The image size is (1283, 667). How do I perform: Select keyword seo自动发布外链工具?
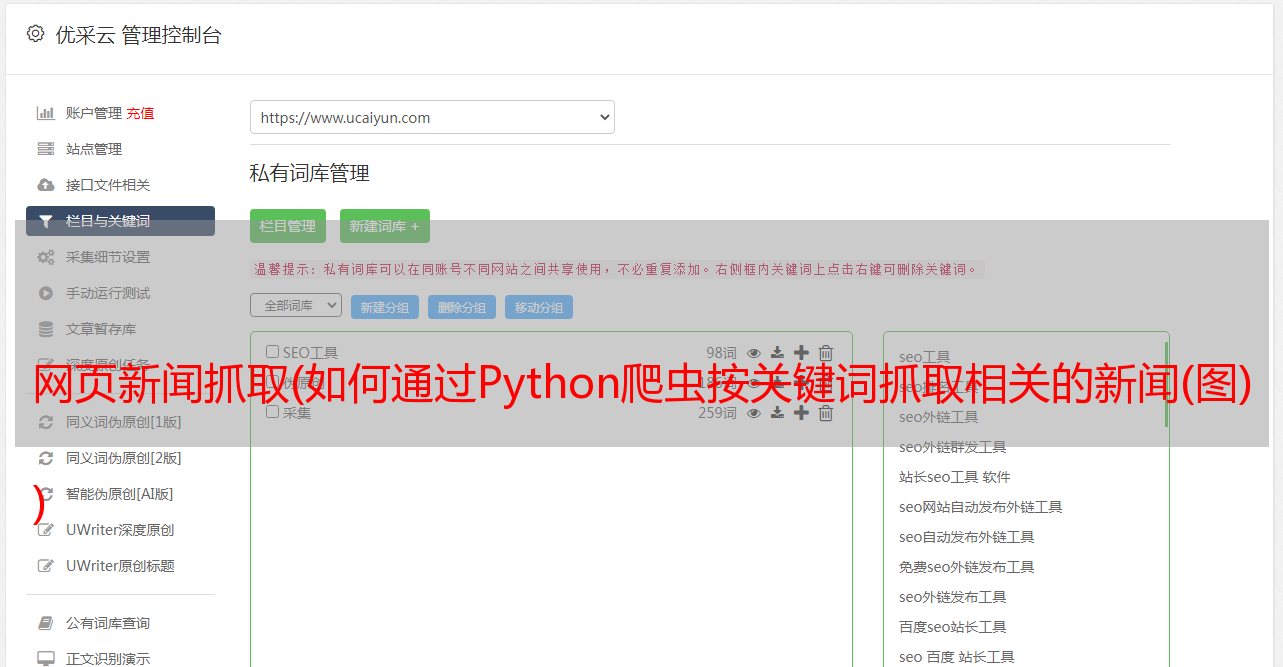(x=967, y=537)
